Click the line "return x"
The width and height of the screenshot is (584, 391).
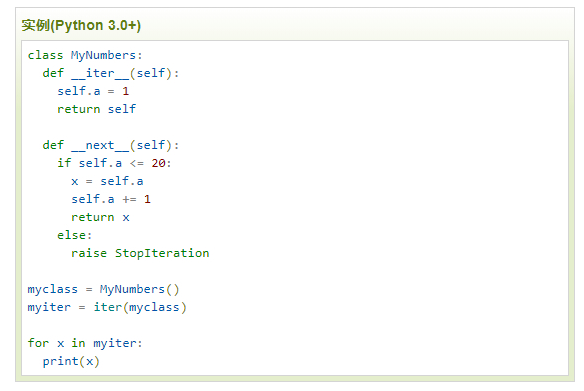coord(100,217)
